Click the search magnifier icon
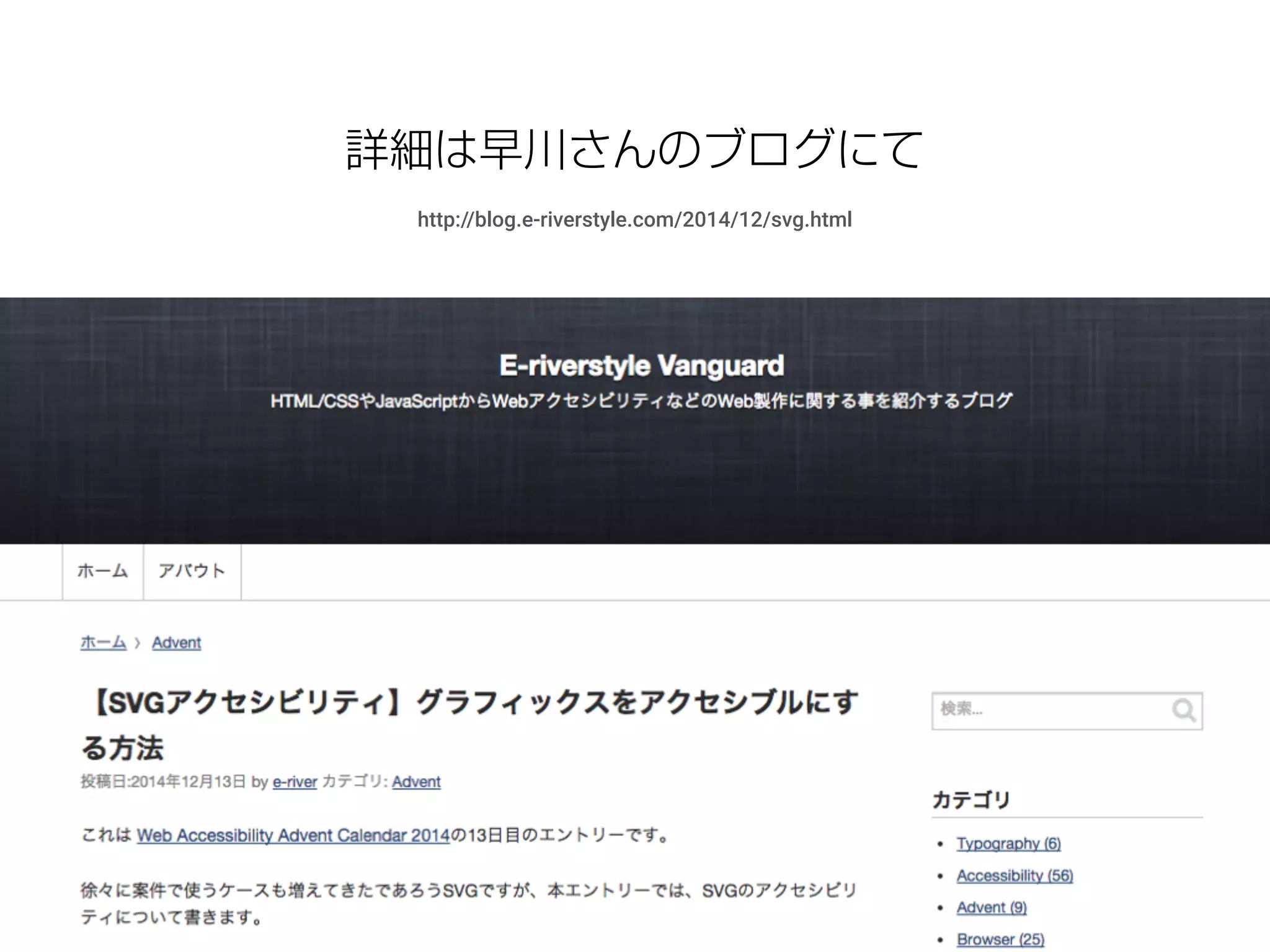 point(1183,710)
